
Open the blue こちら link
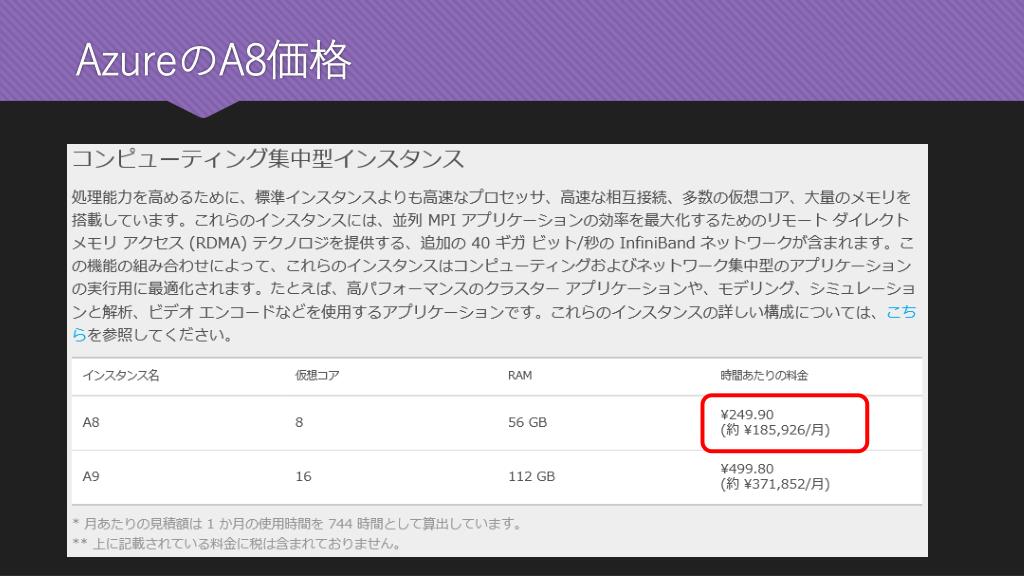point(901,312)
